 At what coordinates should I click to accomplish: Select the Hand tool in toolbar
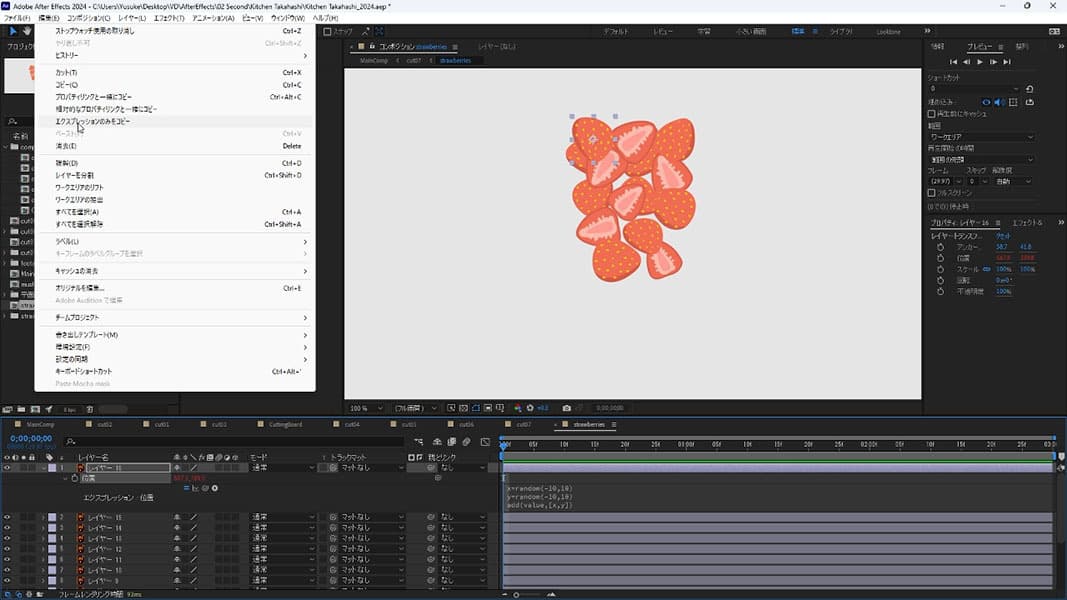[x=27, y=32]
